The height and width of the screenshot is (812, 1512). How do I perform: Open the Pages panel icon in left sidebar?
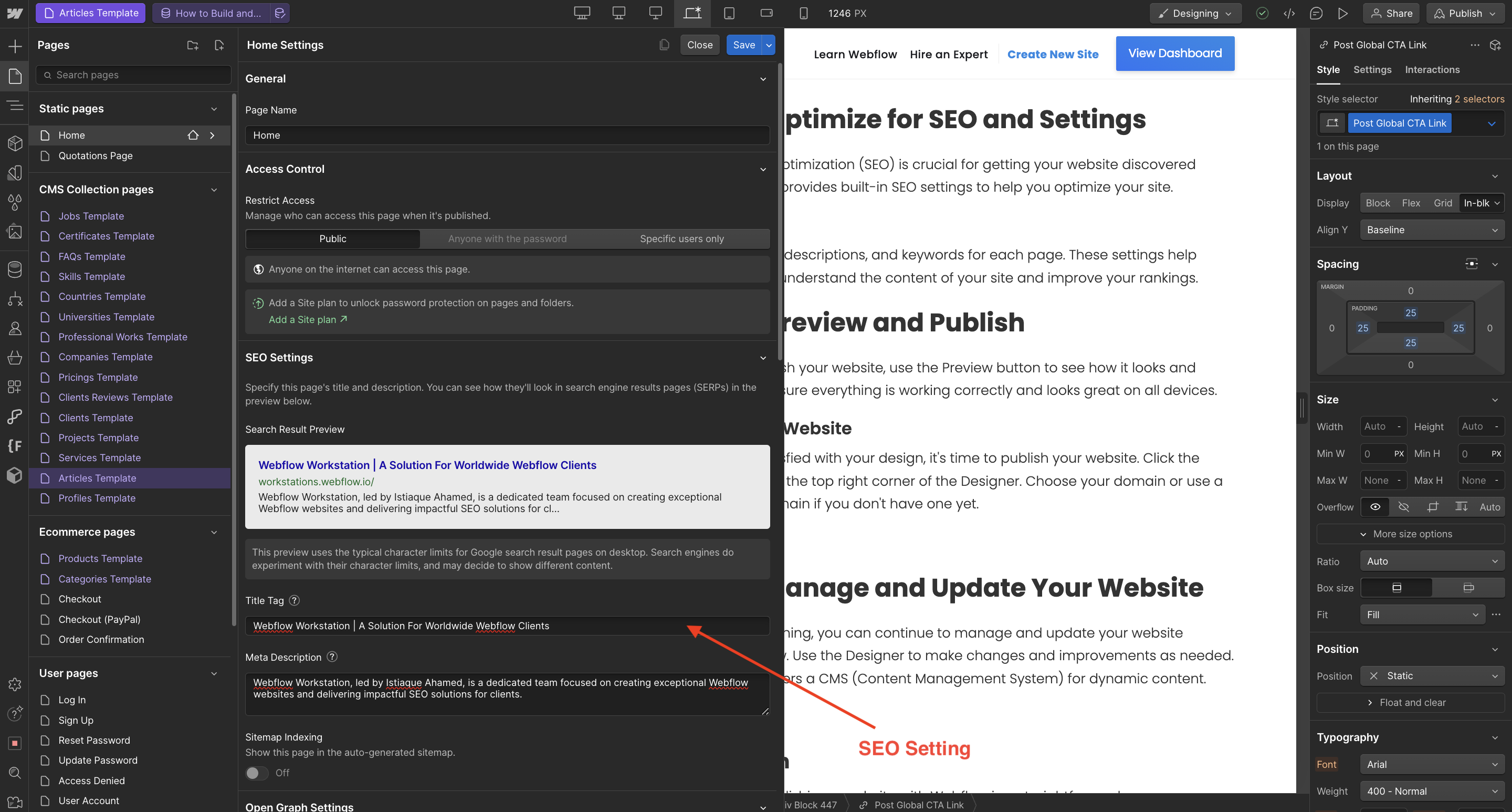pyautogui.click(x=15, y=76)
